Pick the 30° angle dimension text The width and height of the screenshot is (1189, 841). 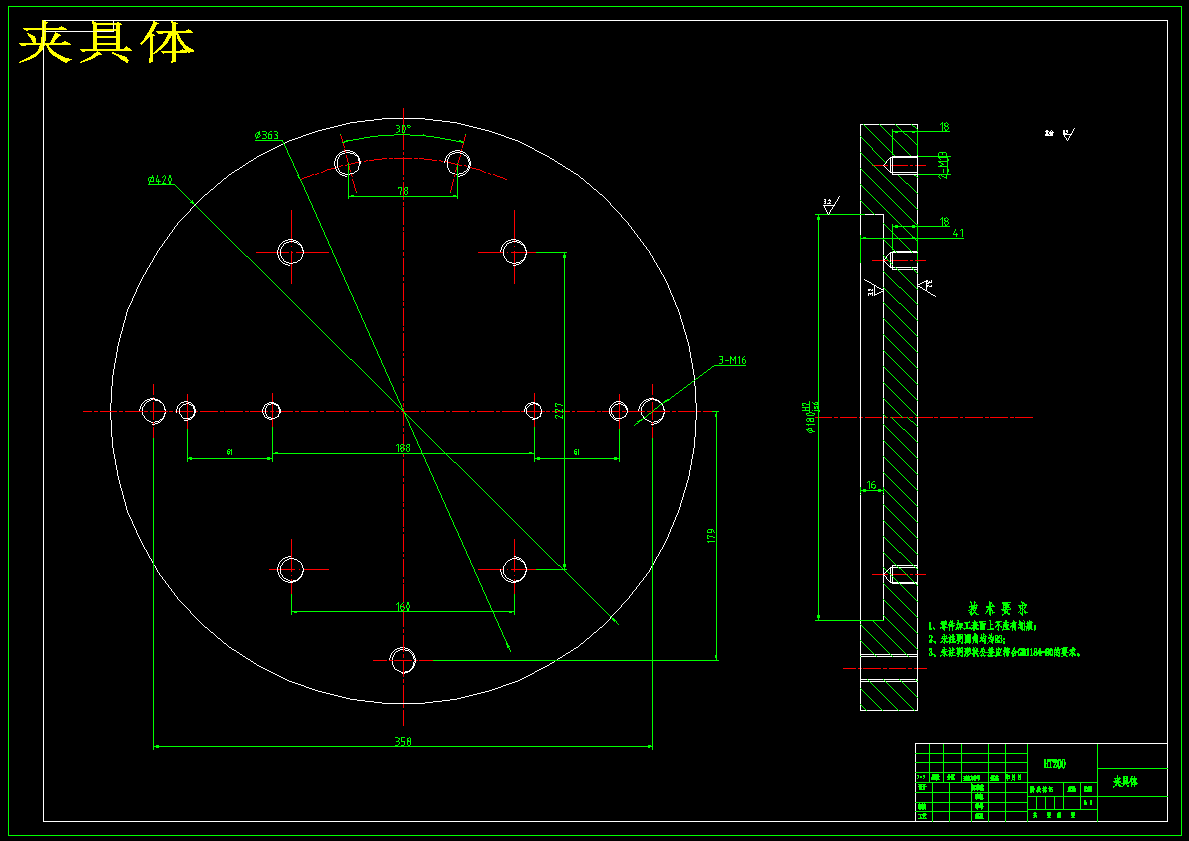click(x=403, y=129)
